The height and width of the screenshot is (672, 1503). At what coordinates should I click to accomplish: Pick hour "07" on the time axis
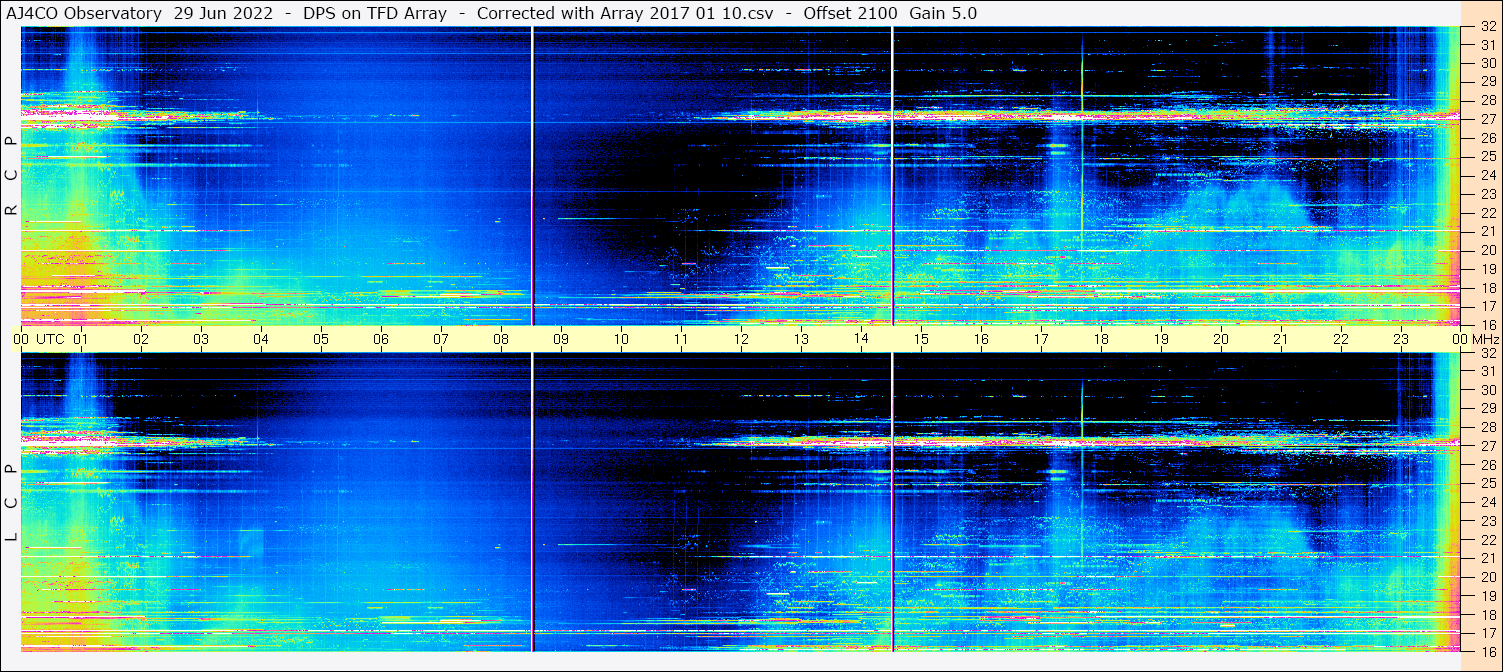pos(441,339)
